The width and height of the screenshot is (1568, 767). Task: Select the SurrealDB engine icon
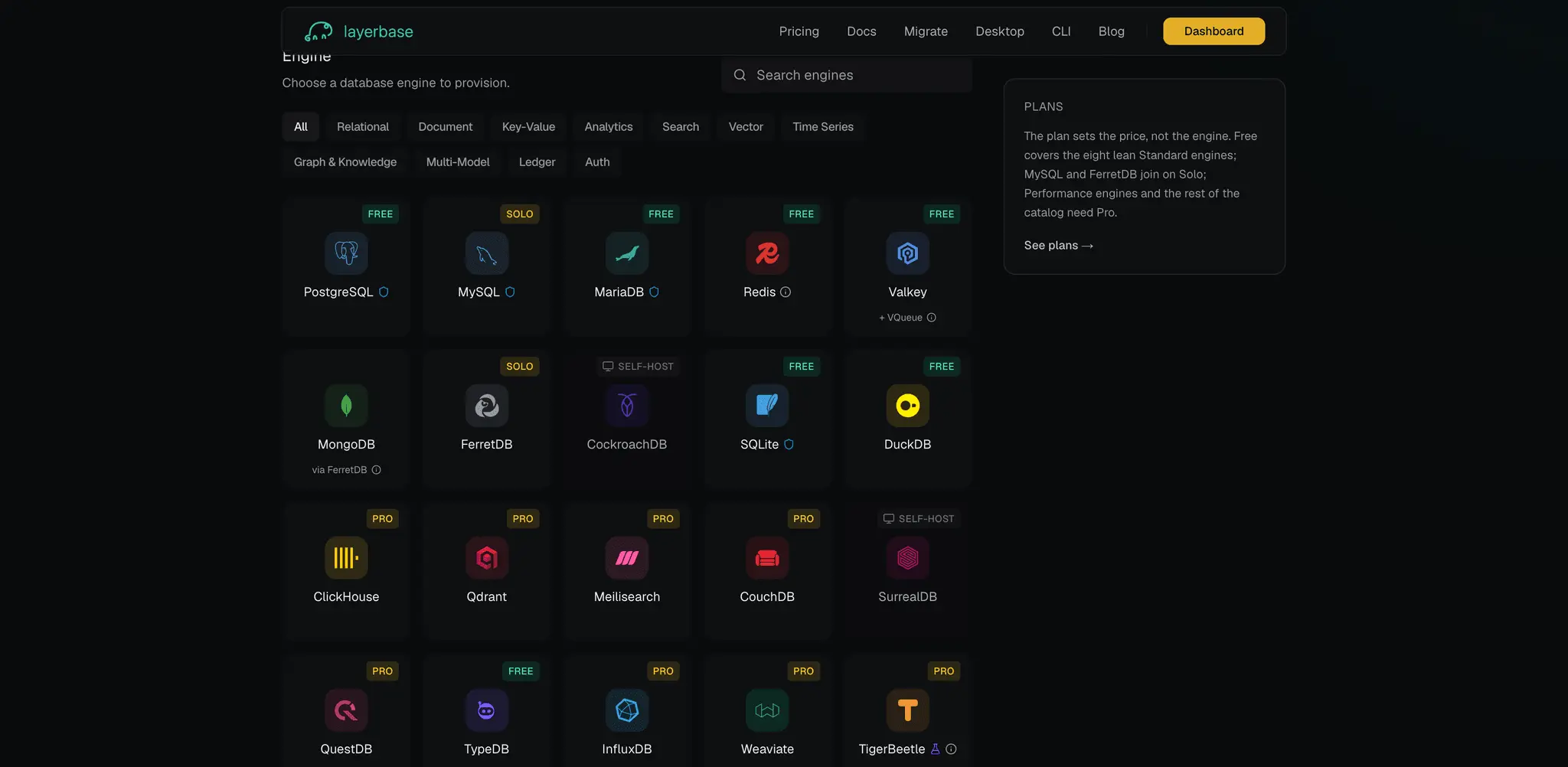[x=908, y=558]
